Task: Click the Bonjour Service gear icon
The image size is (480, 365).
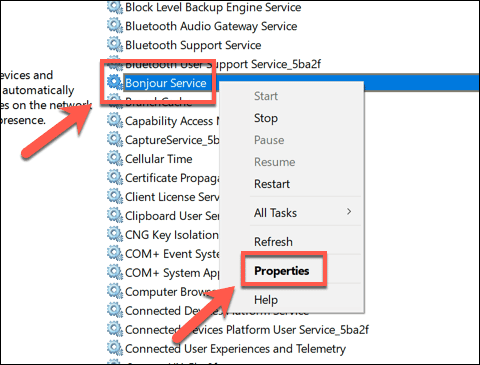Action: 115,82
